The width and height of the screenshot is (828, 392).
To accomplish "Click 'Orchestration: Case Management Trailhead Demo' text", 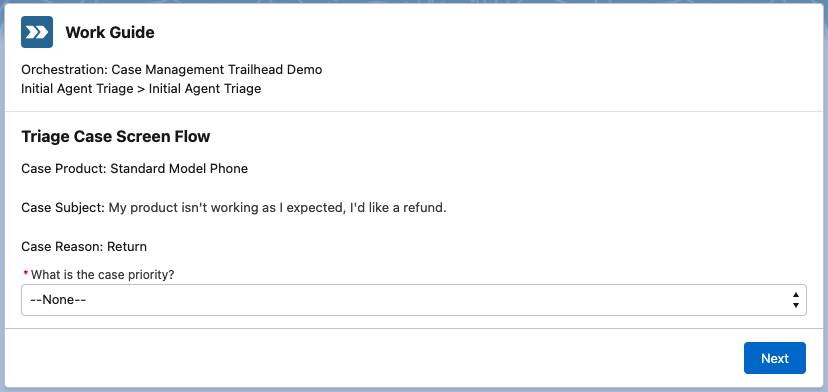I will 172,70.
